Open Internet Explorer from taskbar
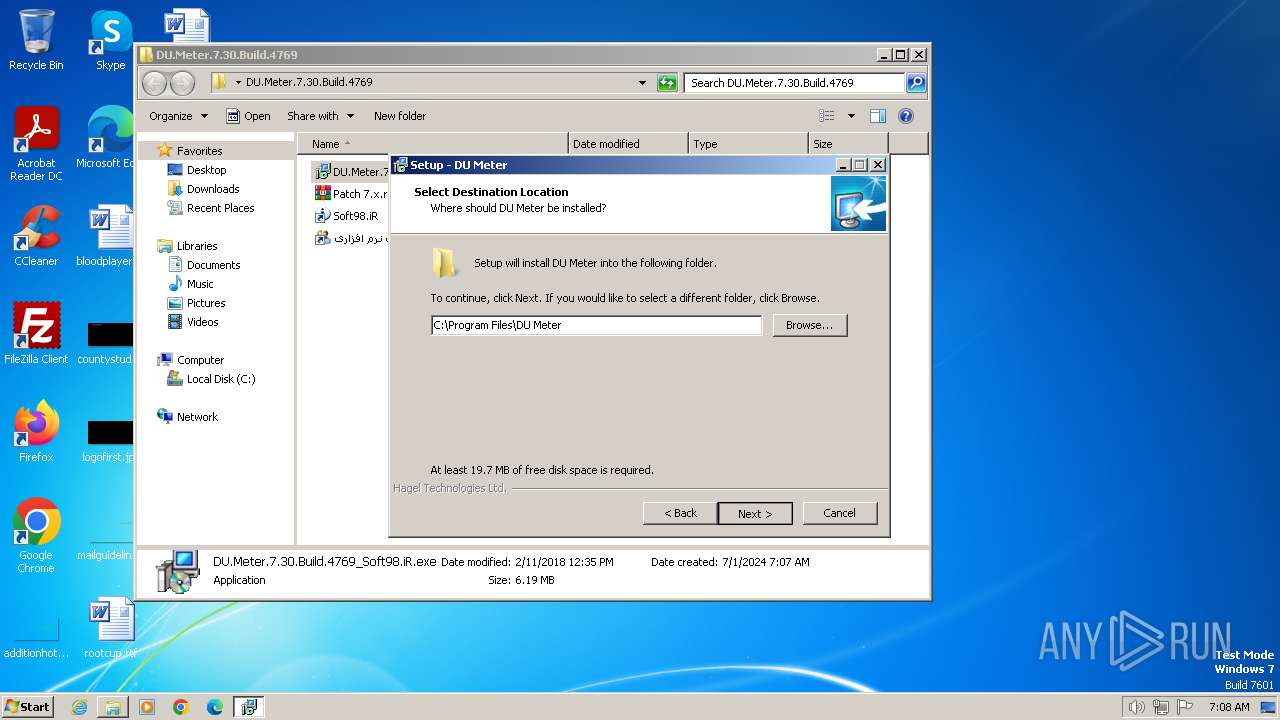 [79, 707]
